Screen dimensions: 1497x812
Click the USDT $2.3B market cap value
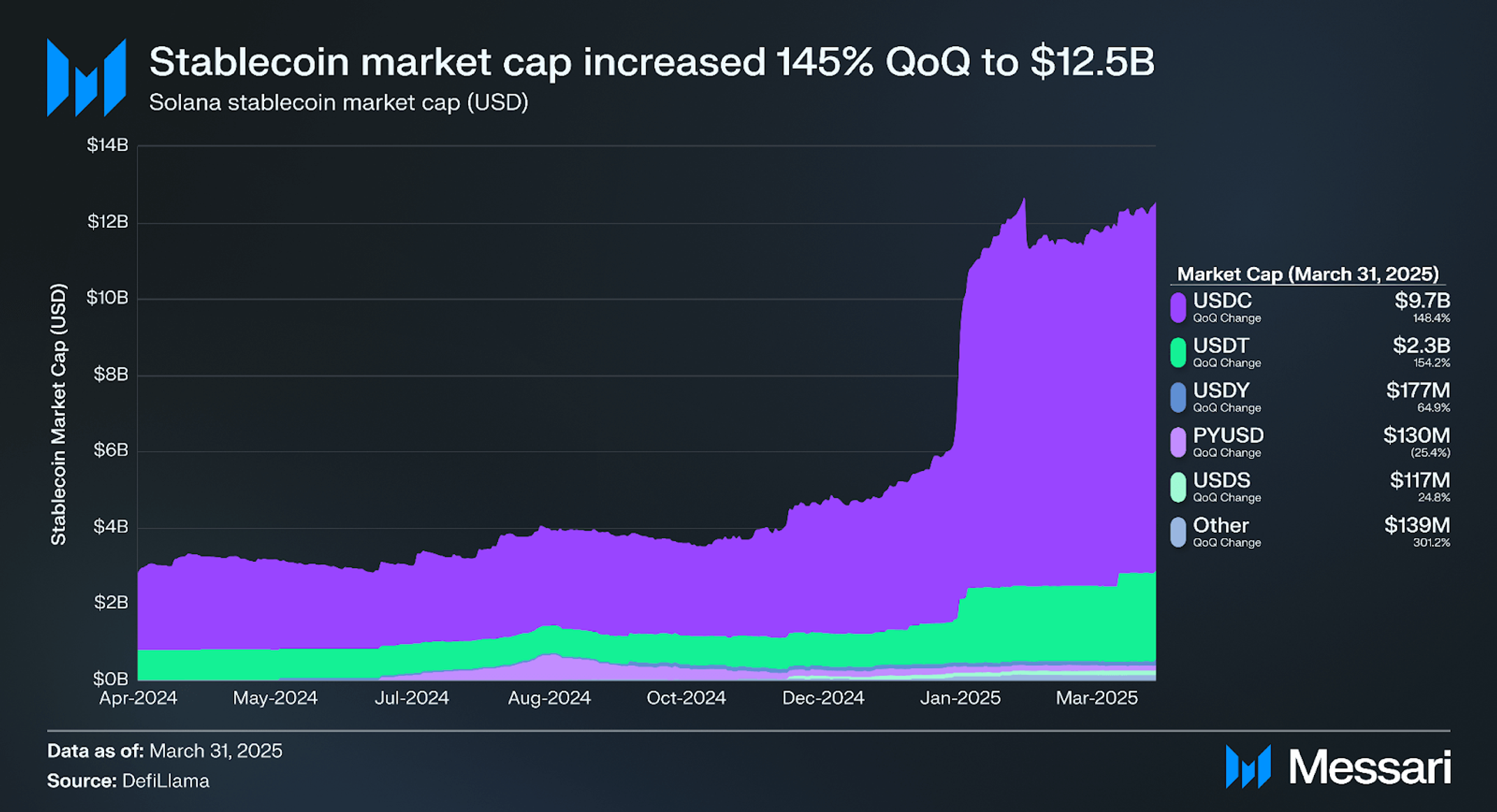pos(1422,346)
